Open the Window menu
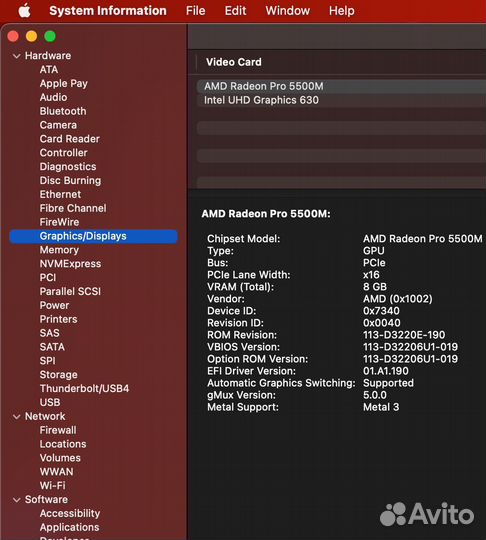The height and width of the screenshot is (540, 486). [288, 11]
